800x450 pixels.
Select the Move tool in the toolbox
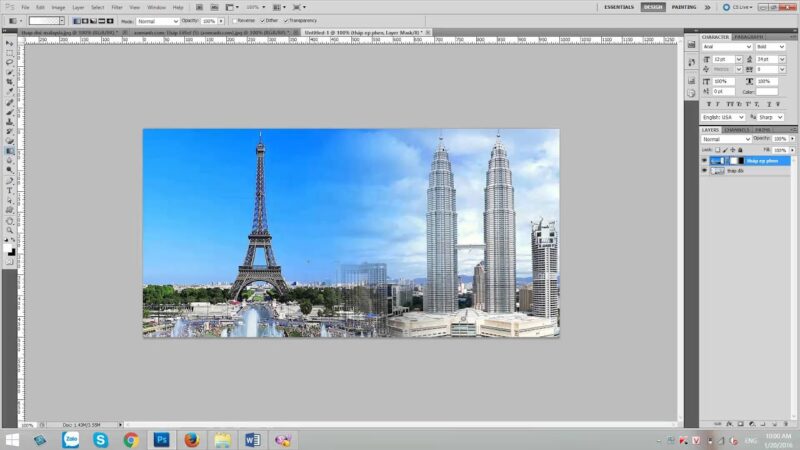10,43
